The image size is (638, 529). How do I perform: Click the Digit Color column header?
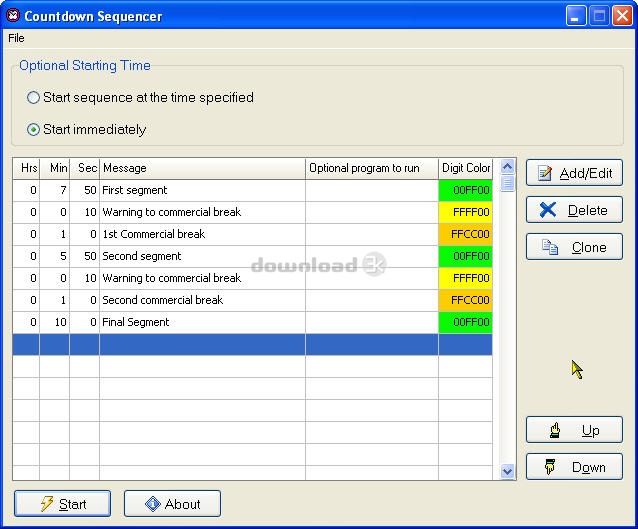click(x=465, y=168)
